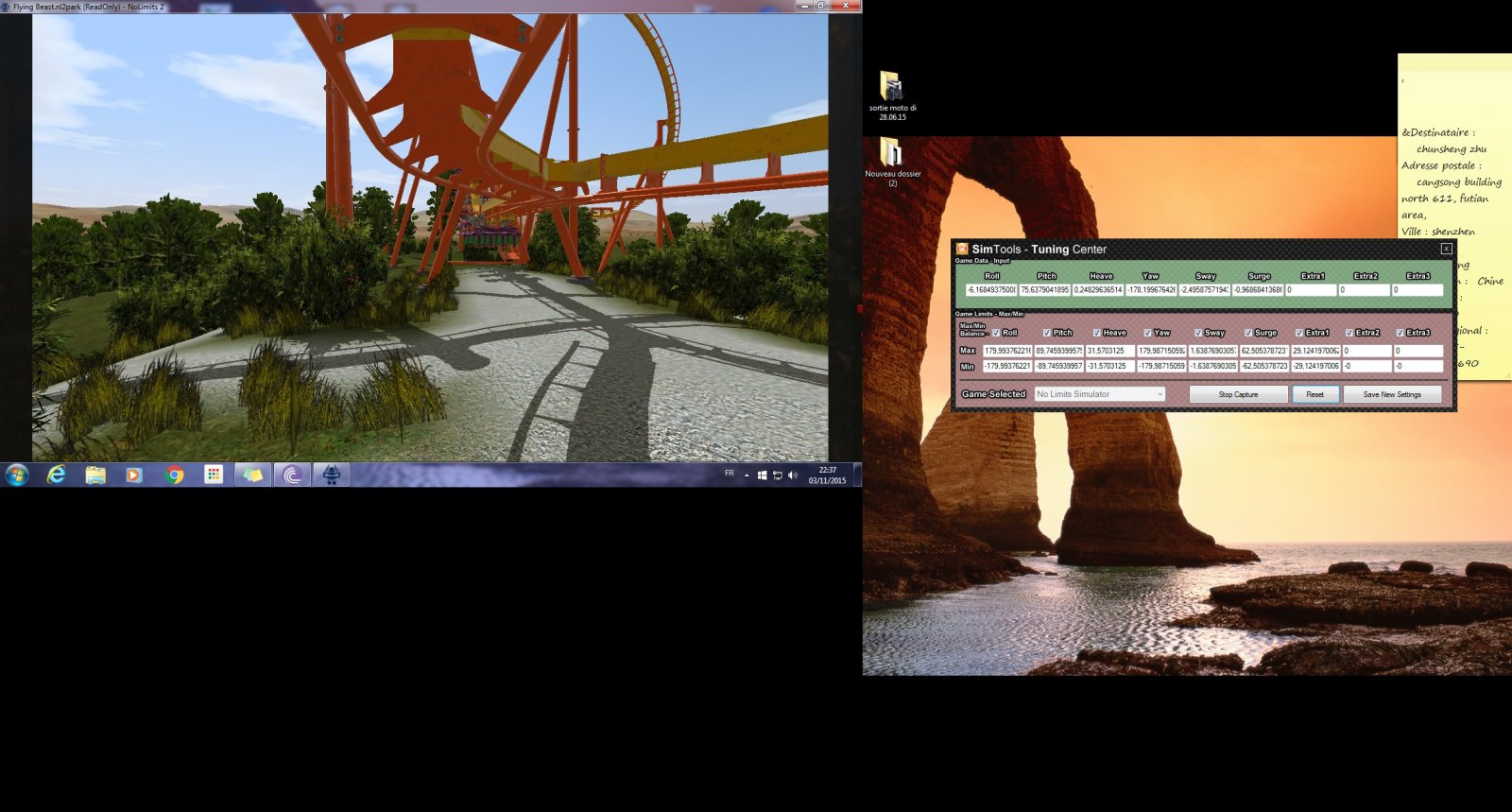Click the Surge Max limit field
Screen dimensions: 1512x812
click(1264, 351)
